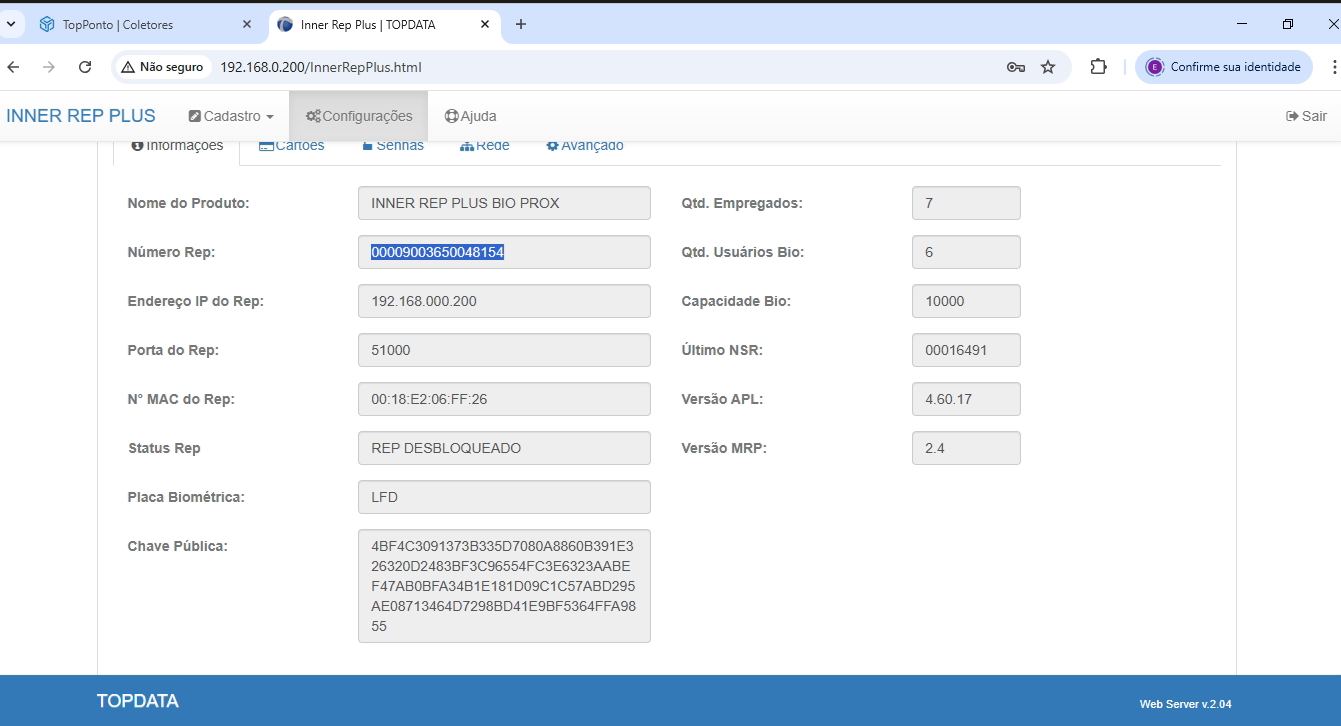Click the Sair logout link
The image size is (1341, 726).
click(1306, 116)
